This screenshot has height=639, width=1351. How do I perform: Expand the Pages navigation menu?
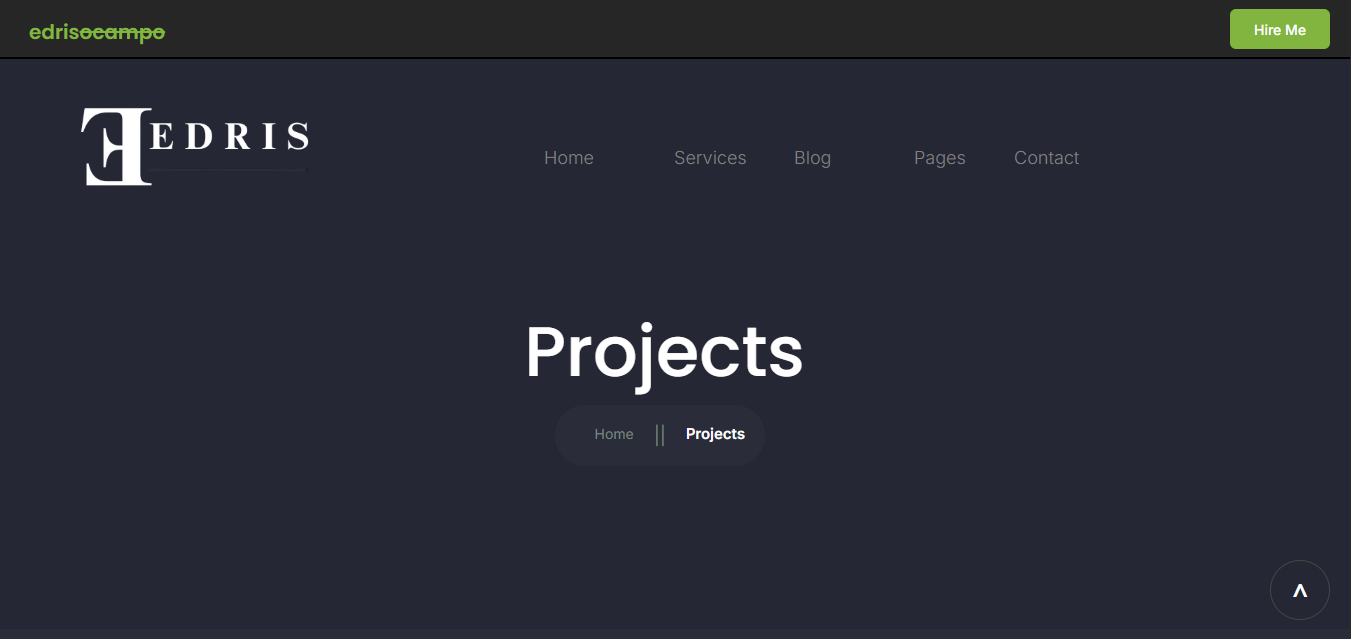coord(939,158)
